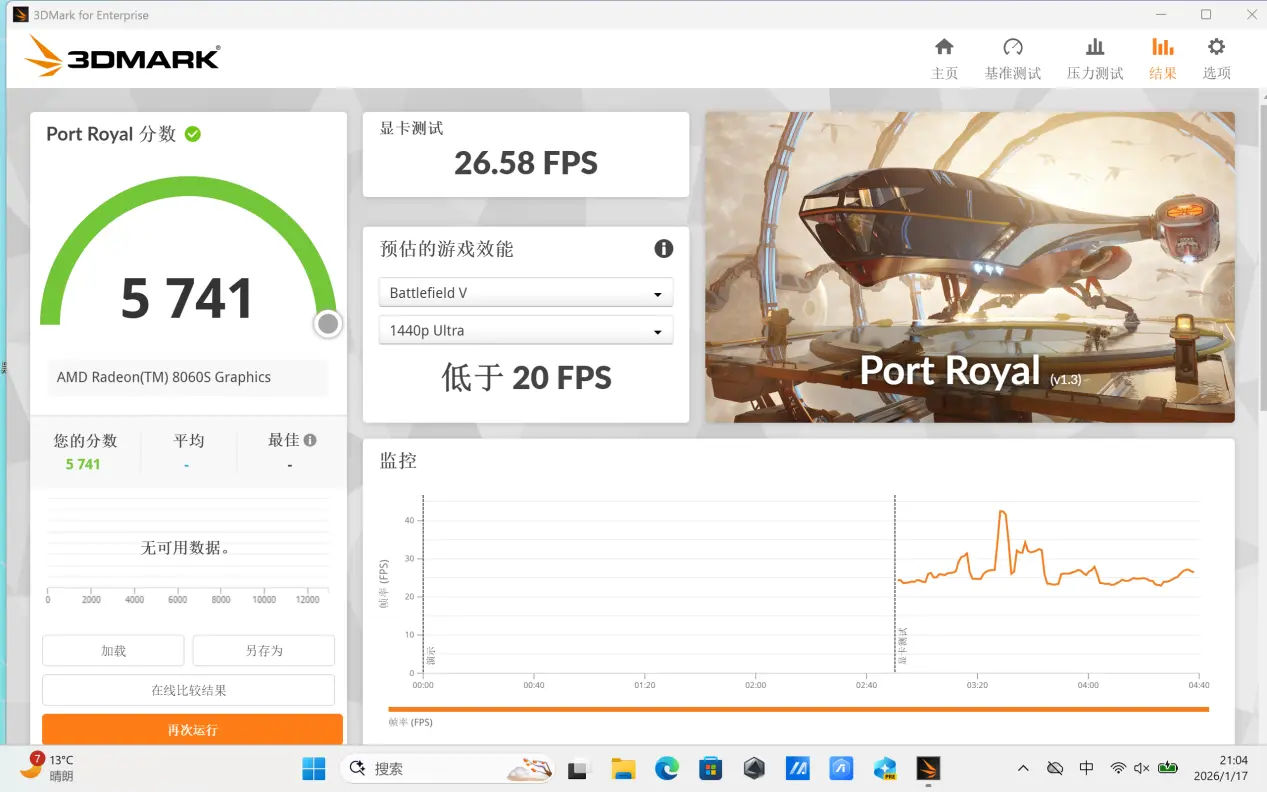The image size is (1267, 792).
Task: Click the gray score gauge knob
Action: [x=327, y=324]
